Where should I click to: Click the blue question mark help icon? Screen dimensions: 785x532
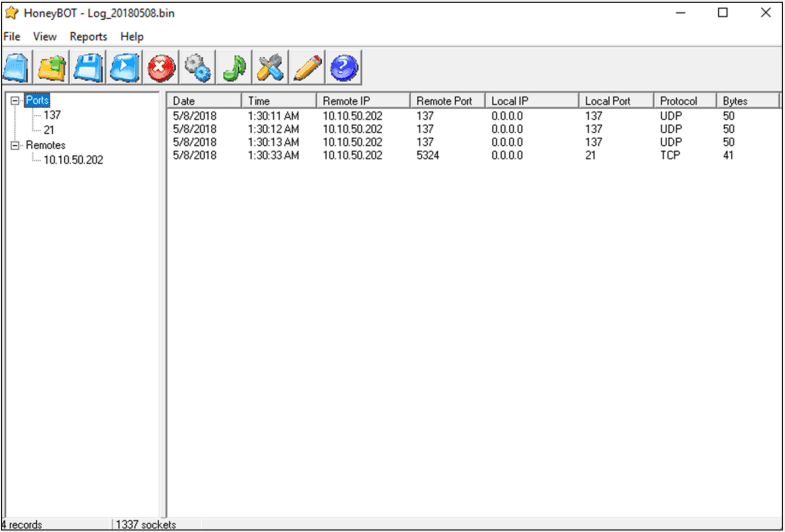pos(344,68)
